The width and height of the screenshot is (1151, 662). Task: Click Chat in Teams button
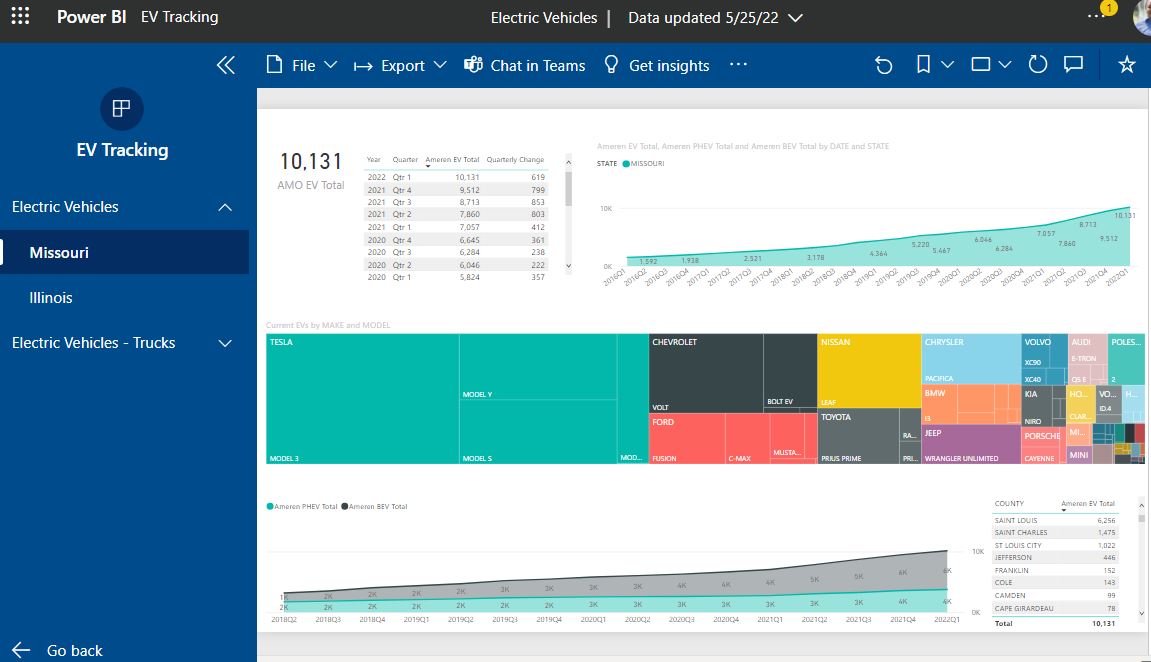coord(525,65)
